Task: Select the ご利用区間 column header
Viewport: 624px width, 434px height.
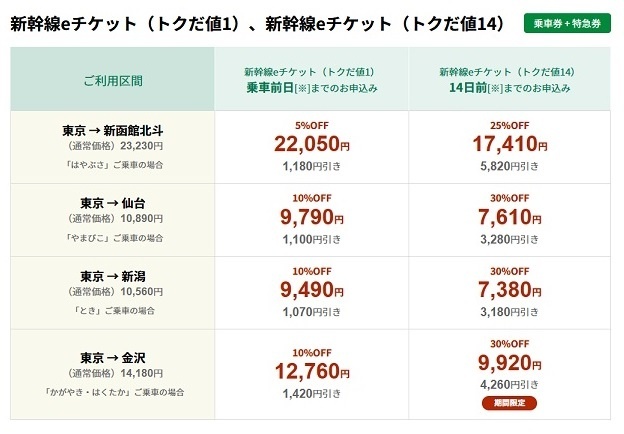Action: (x=113, y=79)
